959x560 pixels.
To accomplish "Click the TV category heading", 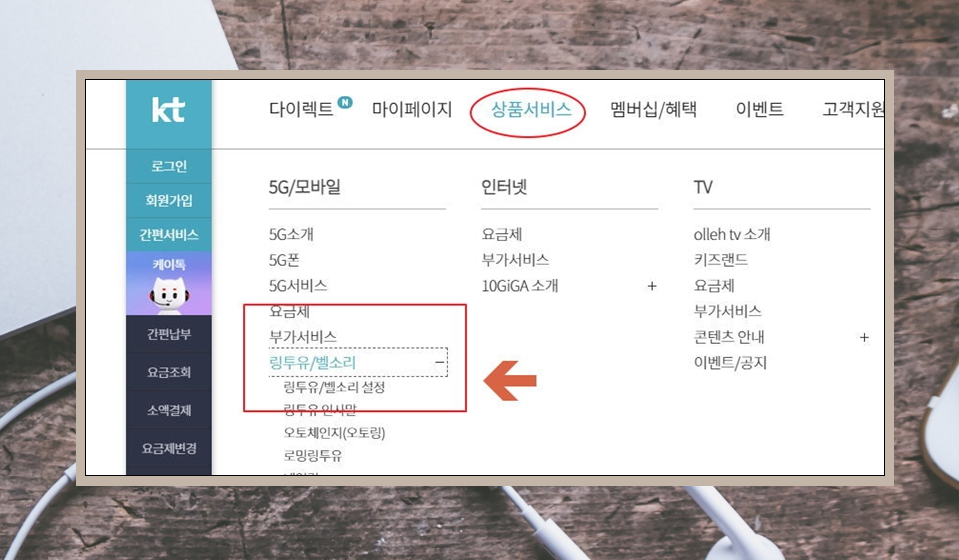I will coord(703,186).
